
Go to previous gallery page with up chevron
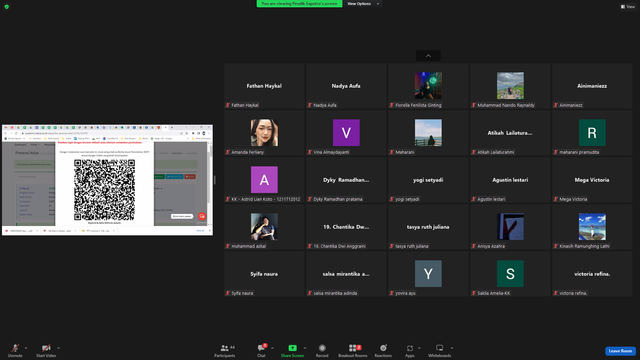(428, 56)
